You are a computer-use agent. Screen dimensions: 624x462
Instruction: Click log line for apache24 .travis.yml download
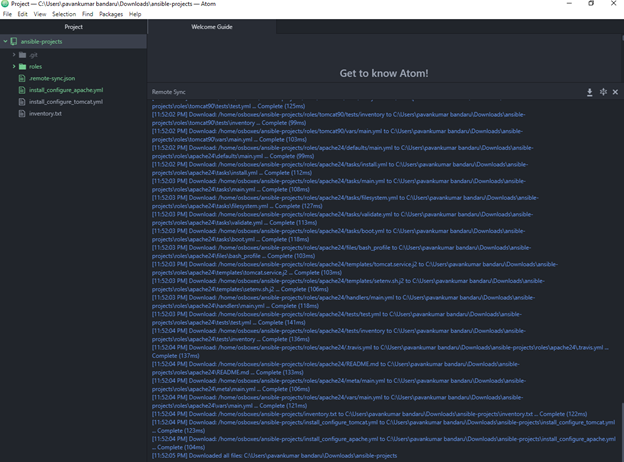click(380, 351)
